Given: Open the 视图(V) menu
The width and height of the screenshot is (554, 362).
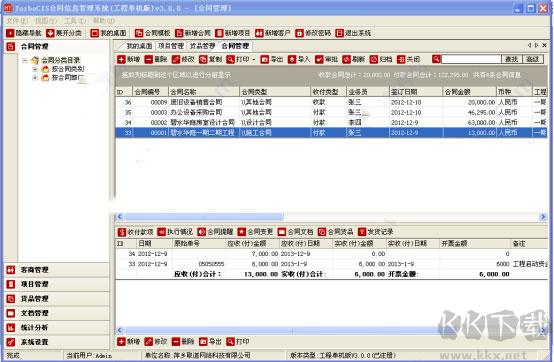Looking at the screenshot, I should (x=46, y=21).
